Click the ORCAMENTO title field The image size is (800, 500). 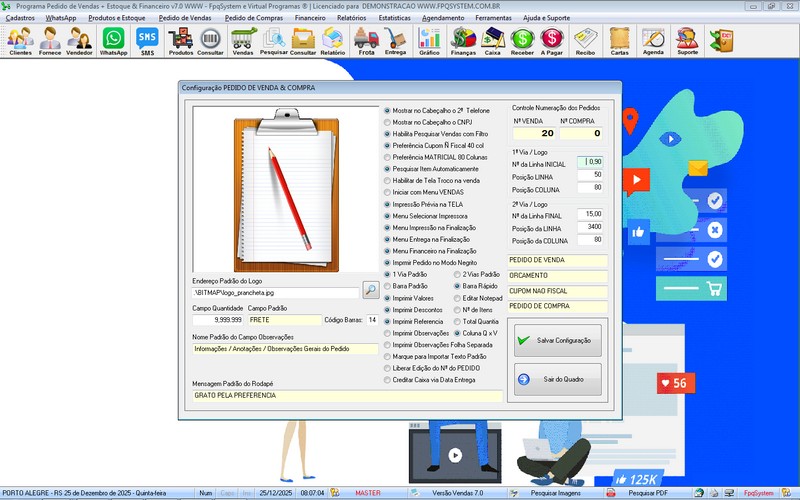[558, 276]
